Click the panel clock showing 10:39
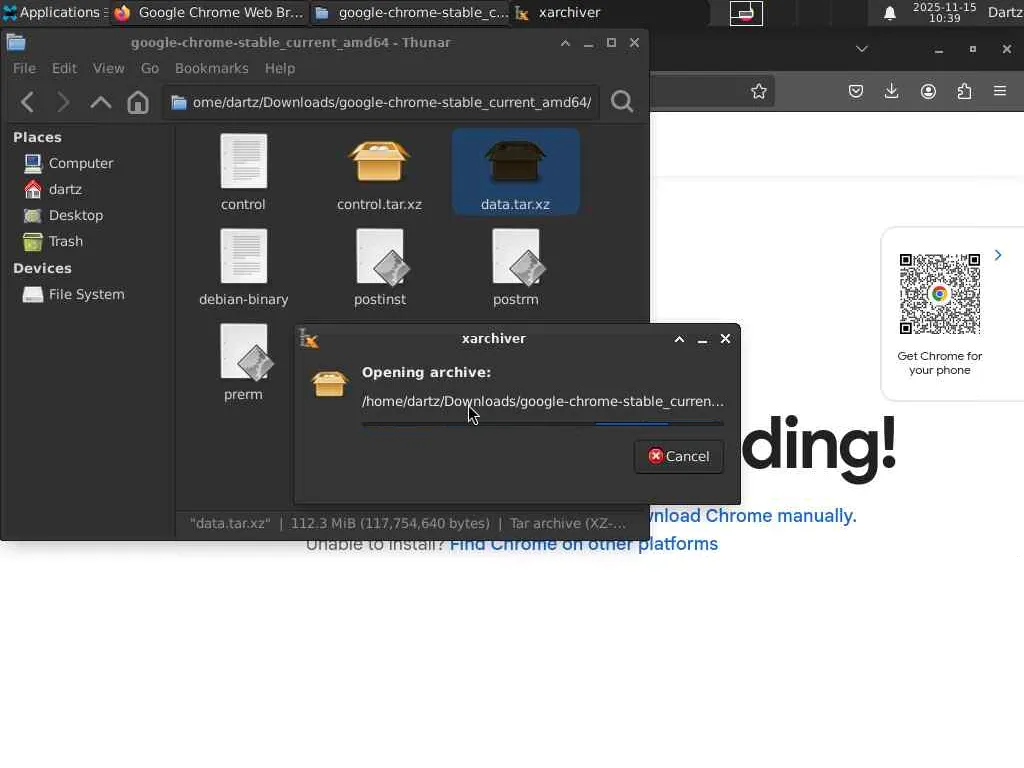This screenshot has height=768, width=1024. [x=944, y=12]
